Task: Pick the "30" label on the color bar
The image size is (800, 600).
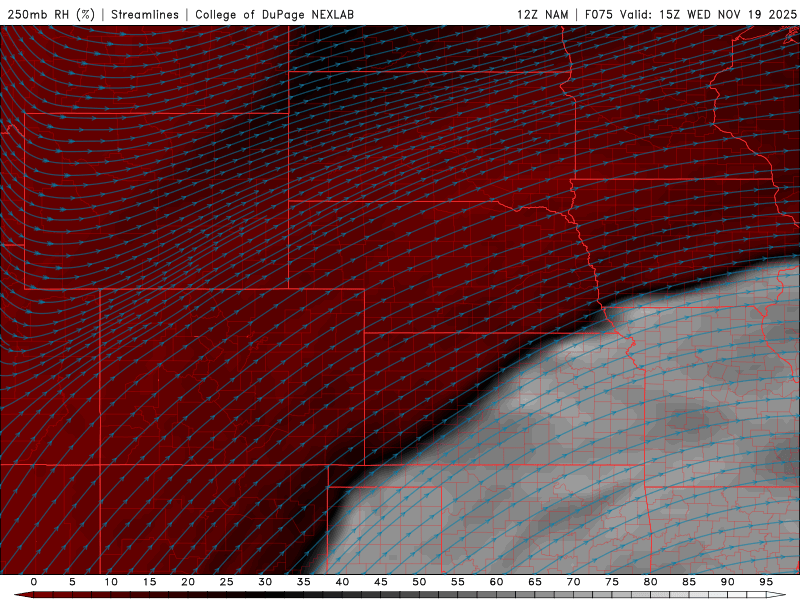Action: coord(265,582)
